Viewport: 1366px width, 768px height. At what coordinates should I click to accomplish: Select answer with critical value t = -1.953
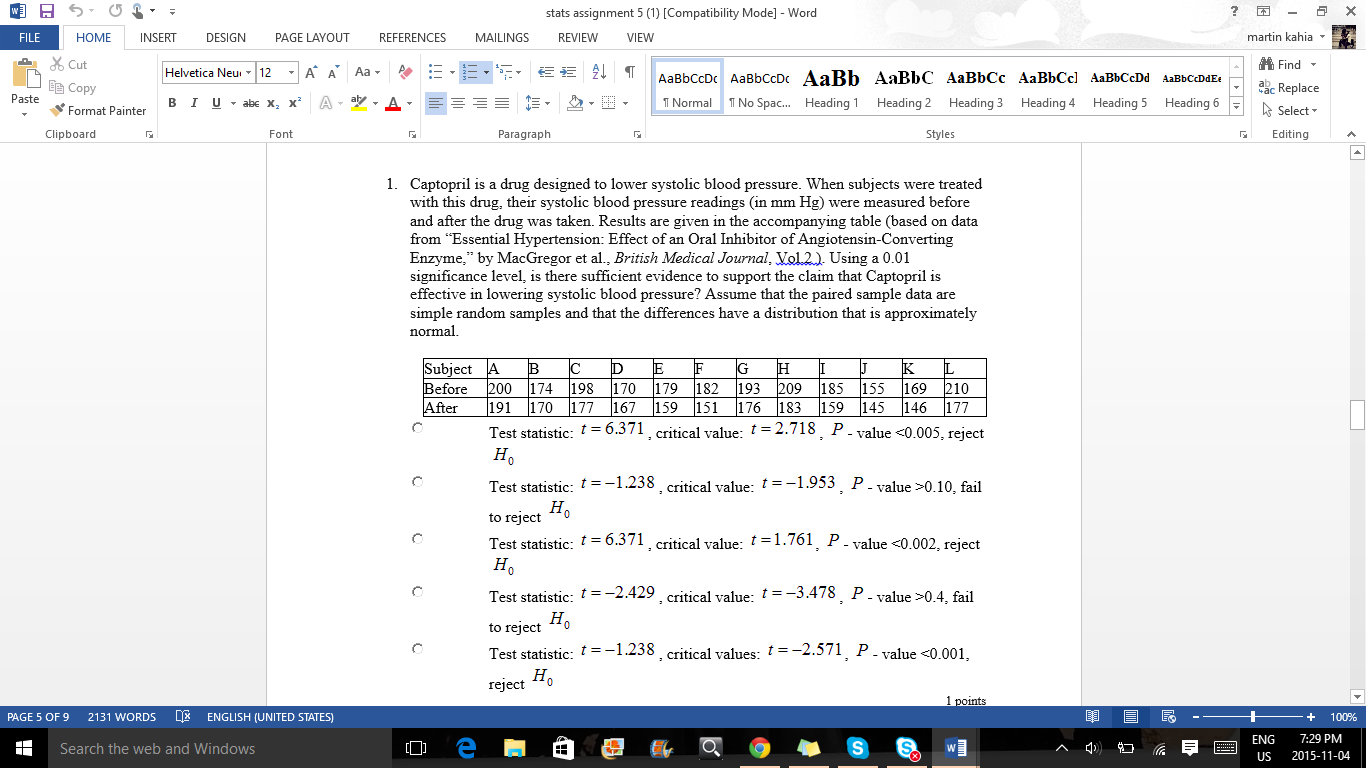417,481
